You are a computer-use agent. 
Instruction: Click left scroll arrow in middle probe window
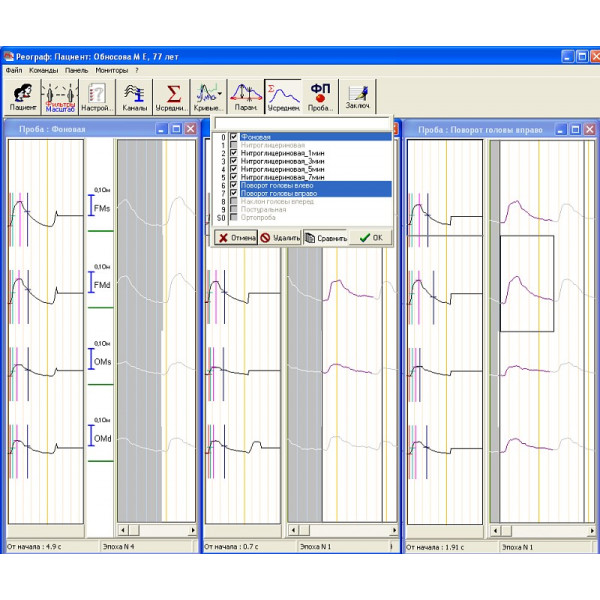pyautogui.click(x=293, y=530)
